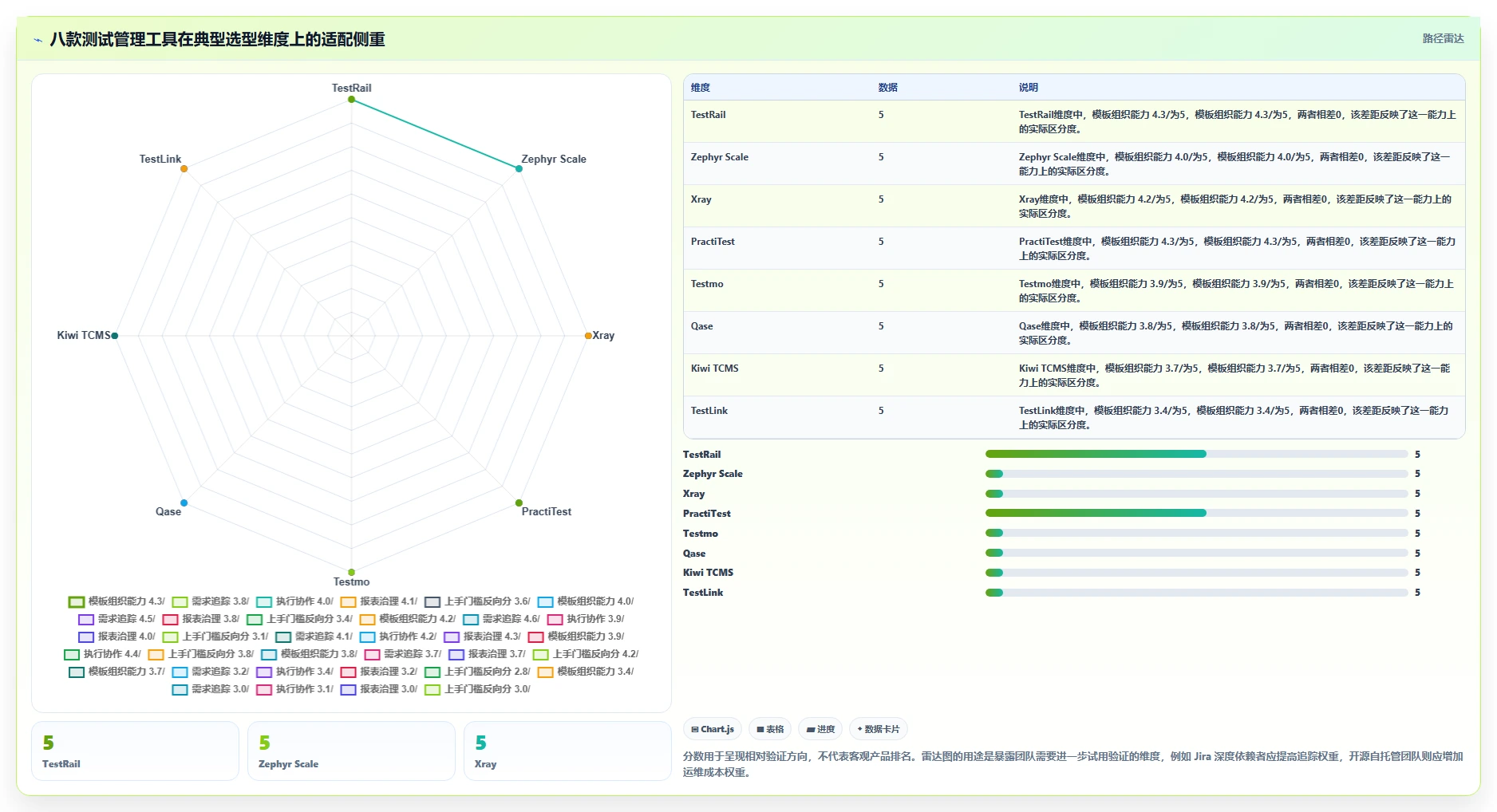
Task: Click legend entry 执行协作 3.4/
Action: 295,672
